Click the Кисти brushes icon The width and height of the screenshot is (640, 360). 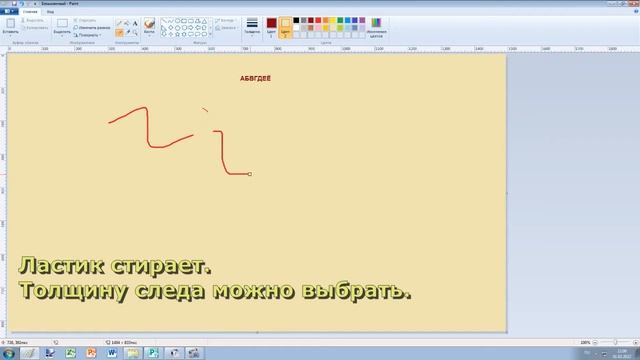pos(149,23)
